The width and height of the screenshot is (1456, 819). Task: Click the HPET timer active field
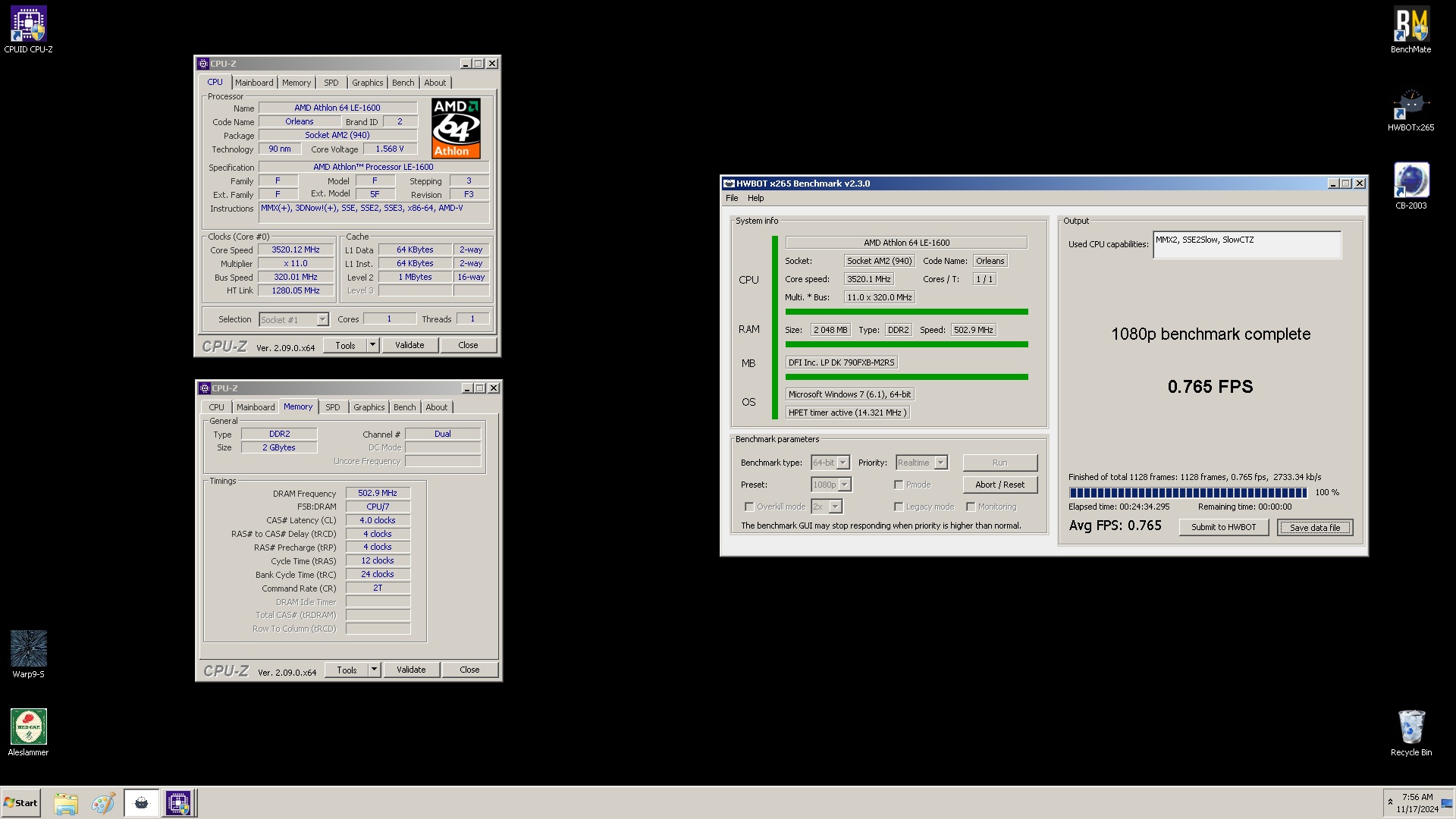847,413
